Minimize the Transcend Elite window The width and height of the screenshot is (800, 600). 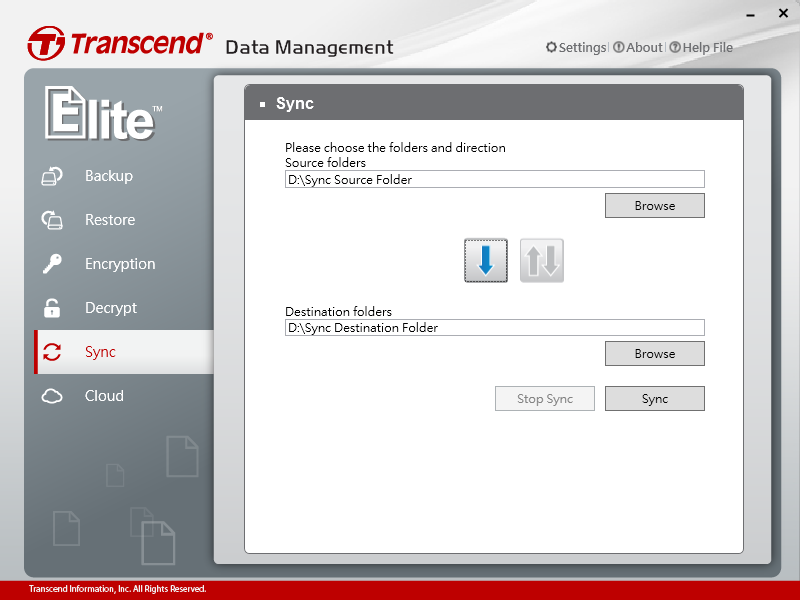pyautogui.click(x=750, y=14)
